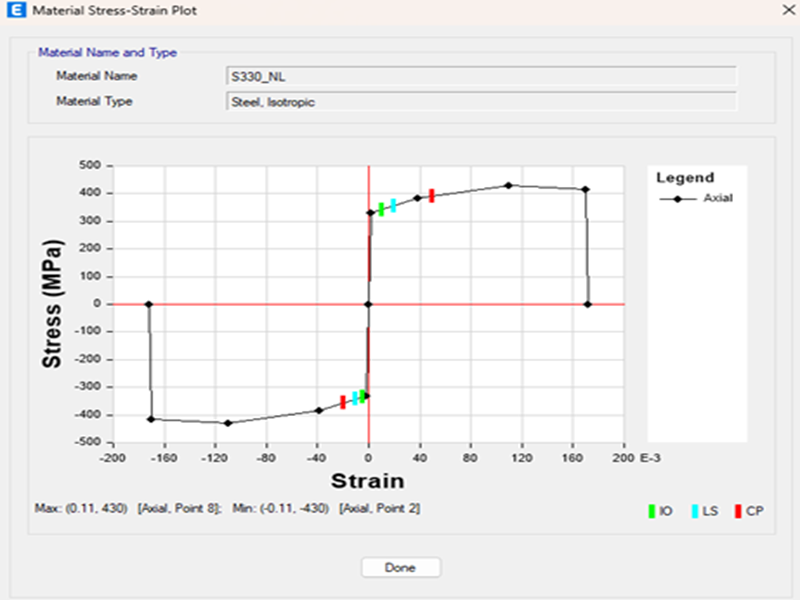Click the zero-stress point at strain -172
Viewport: 800px width, 600px height.
(148, 304)
